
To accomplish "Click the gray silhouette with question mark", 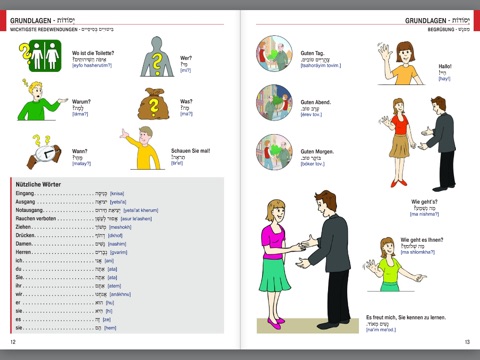I will 157,57.
